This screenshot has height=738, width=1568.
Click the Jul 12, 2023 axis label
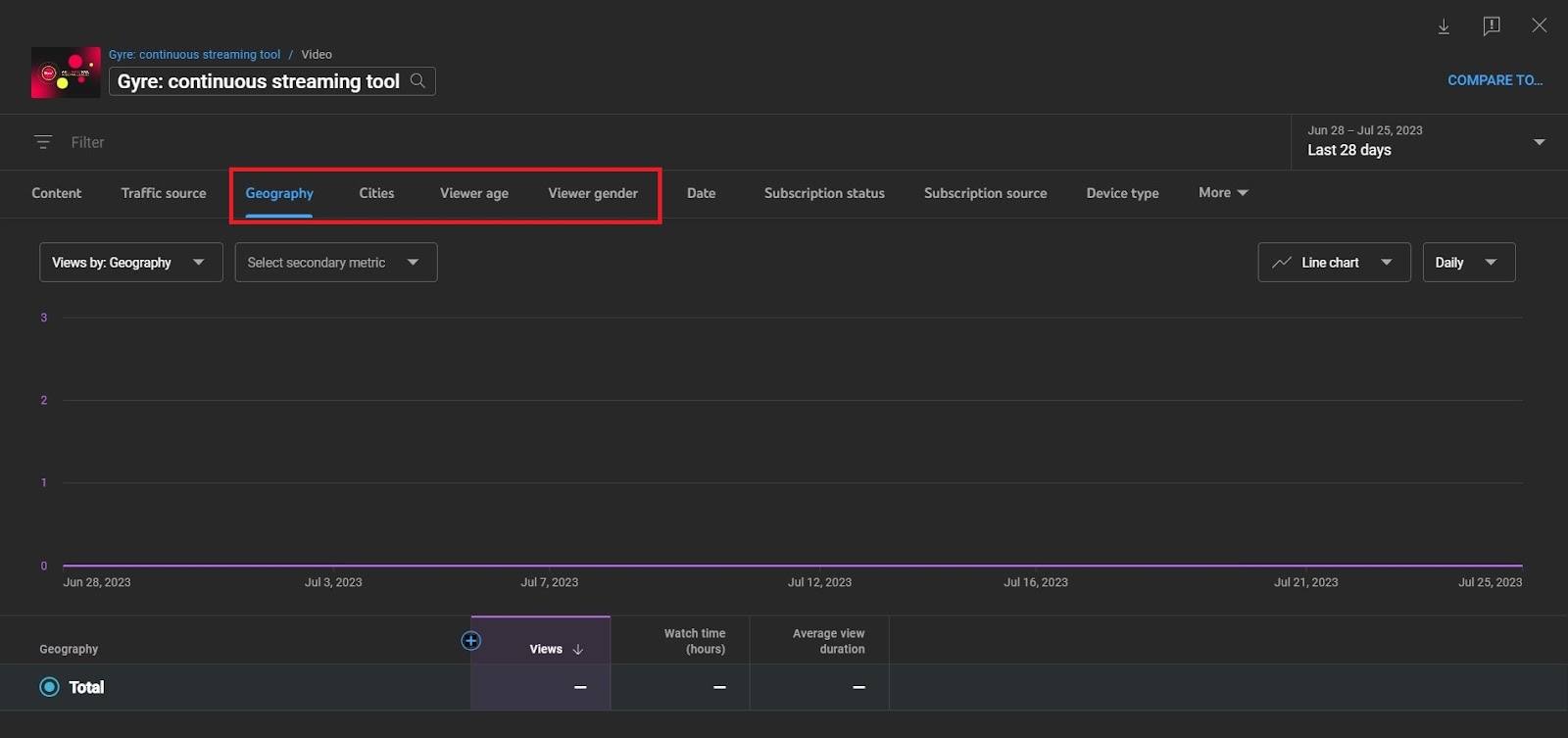click(x=819, y=582)
